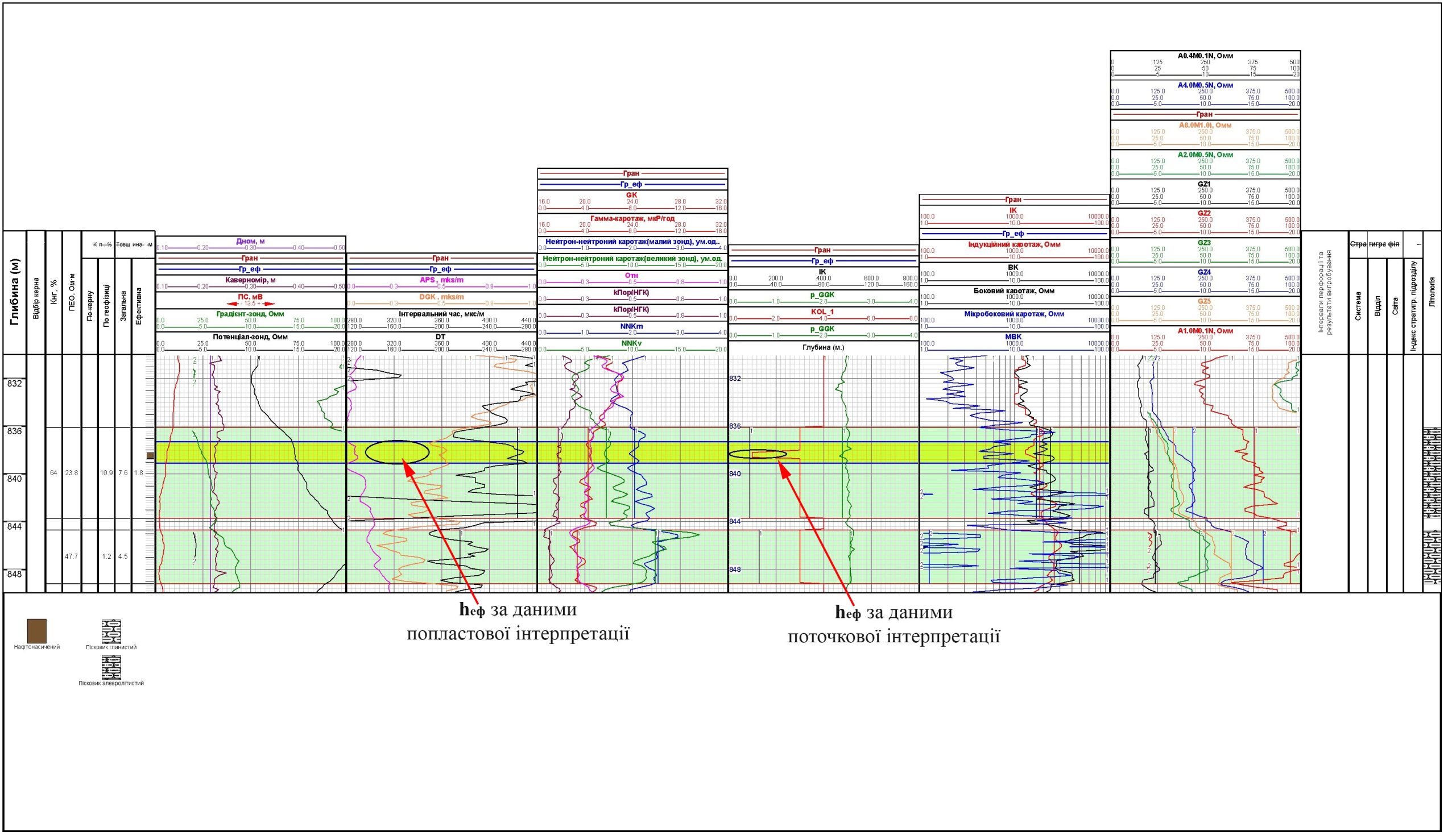Click the large black ellipse in DT track
Image resolution: width=1456 pixels, height=835 pixels.
(398, 452)
